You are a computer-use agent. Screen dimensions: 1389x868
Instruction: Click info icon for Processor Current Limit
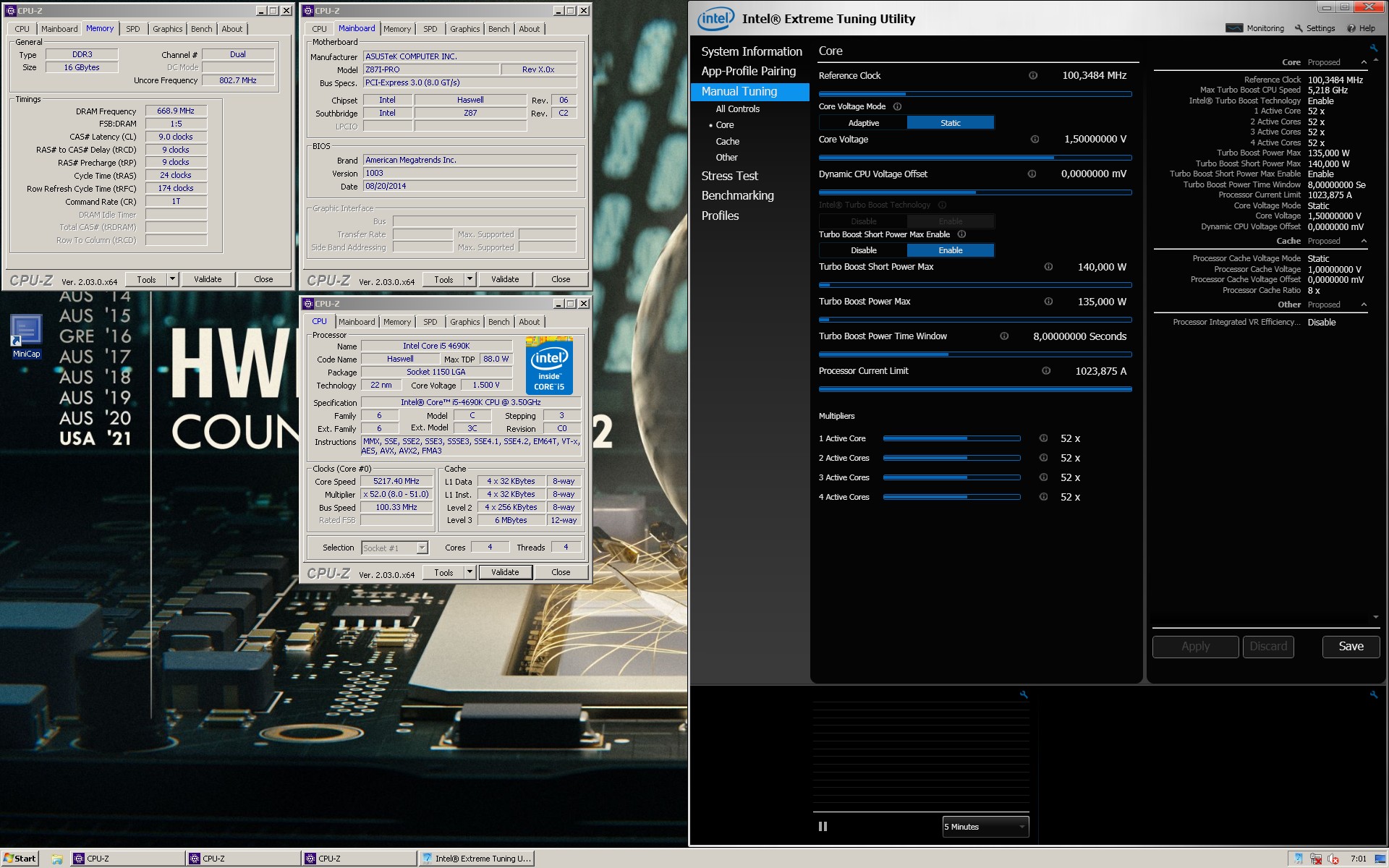1046,370
